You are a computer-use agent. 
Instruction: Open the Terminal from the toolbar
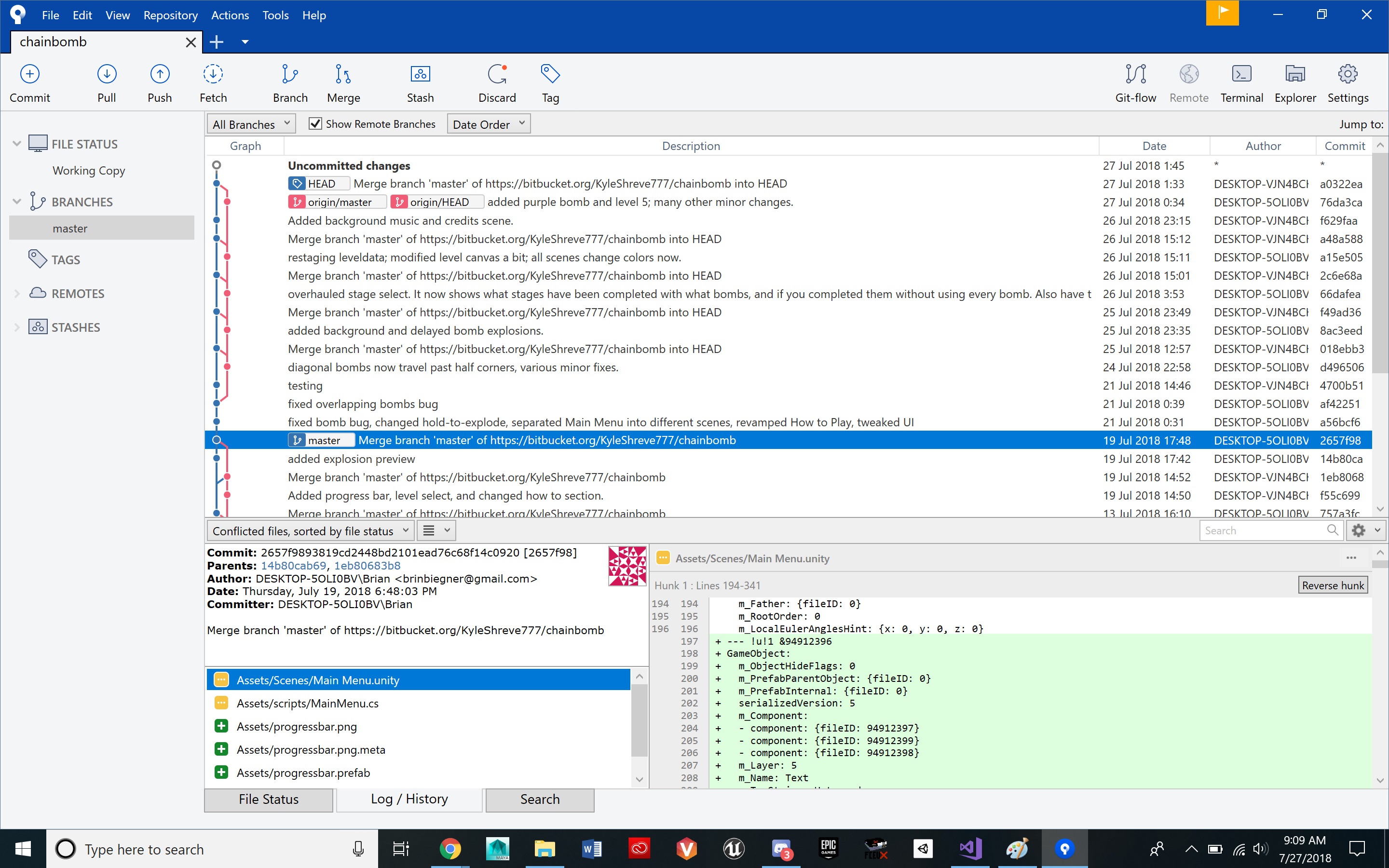click(1241, 82)
